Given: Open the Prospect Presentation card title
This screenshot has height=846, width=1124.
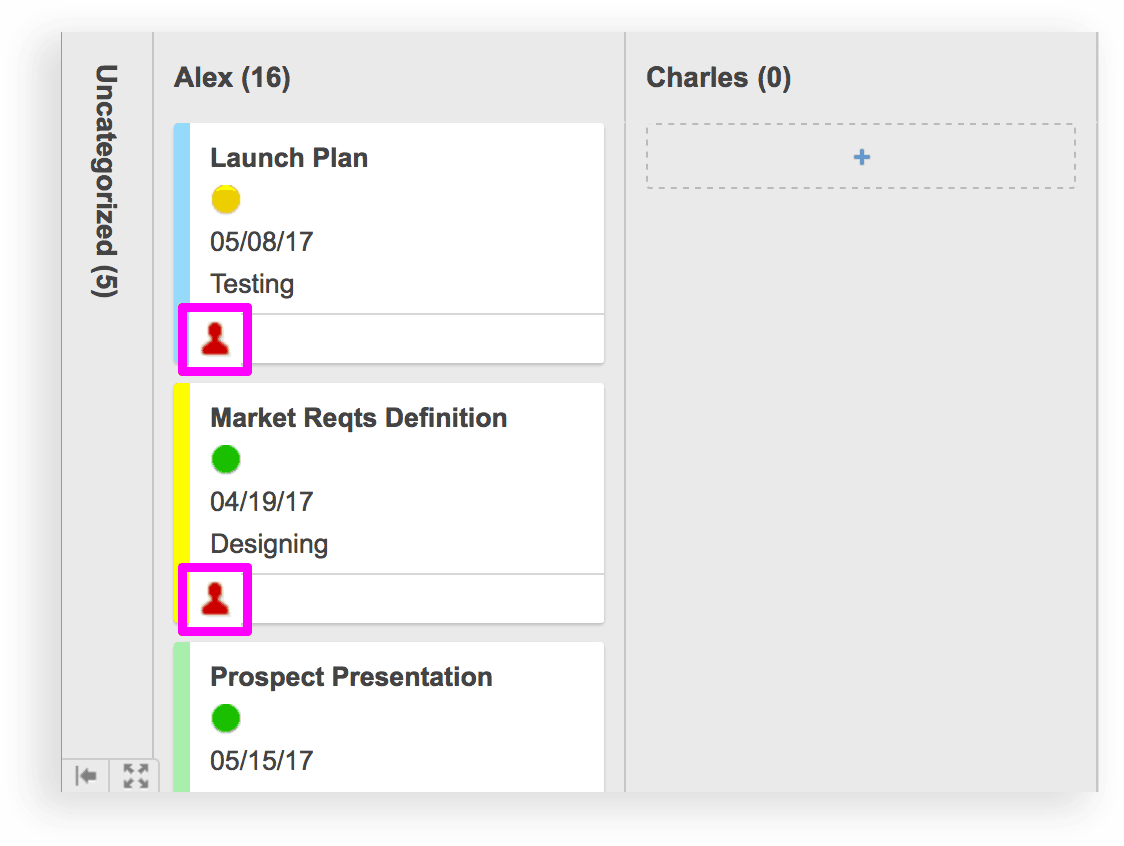Looking at the screenshot, I should (351, 677).
